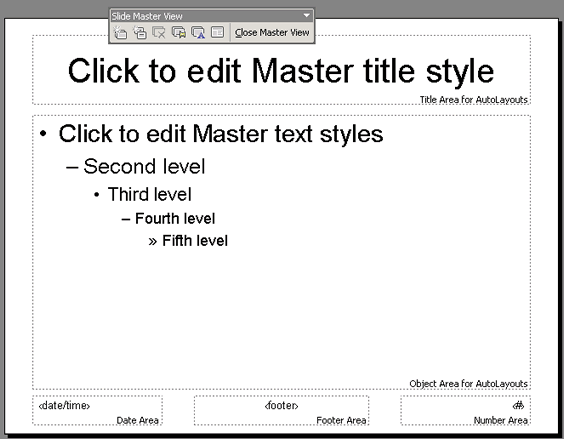
Task: Insert a new slide master
Action: click(x=120, y=33)
